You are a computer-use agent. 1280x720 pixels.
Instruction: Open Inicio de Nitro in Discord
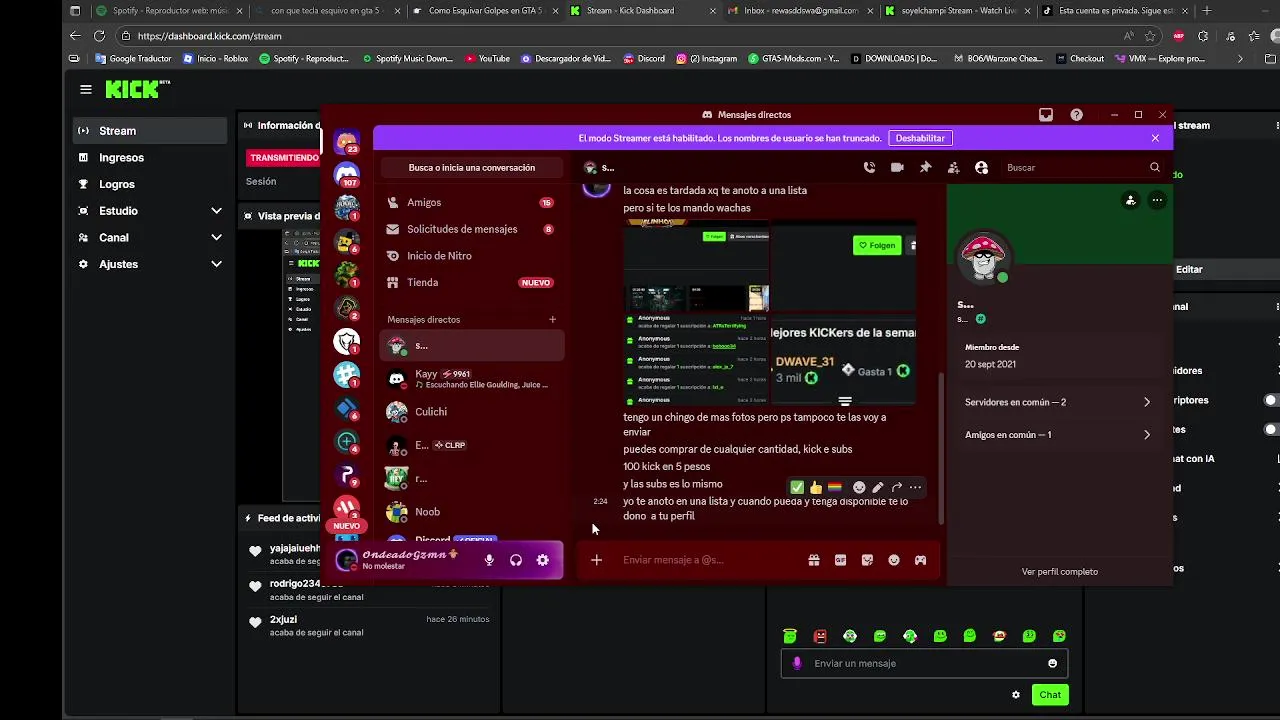pos(472,256)
